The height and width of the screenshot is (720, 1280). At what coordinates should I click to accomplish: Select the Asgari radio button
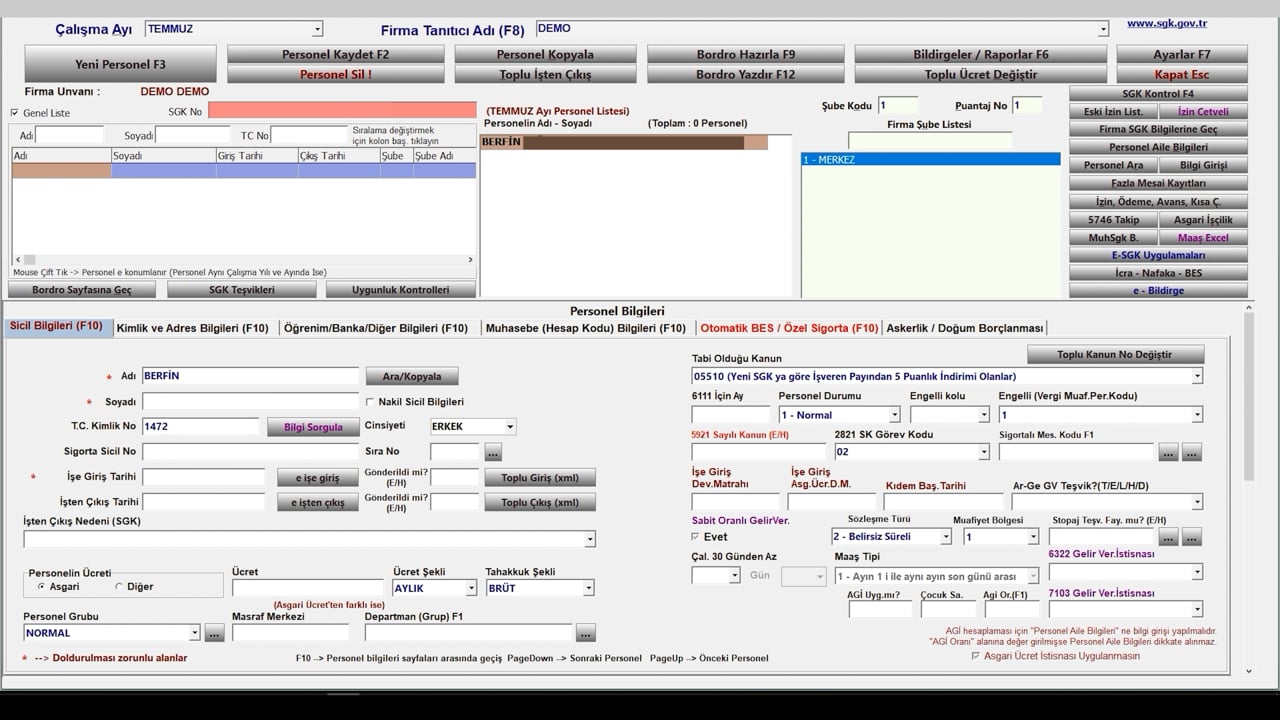41,586
